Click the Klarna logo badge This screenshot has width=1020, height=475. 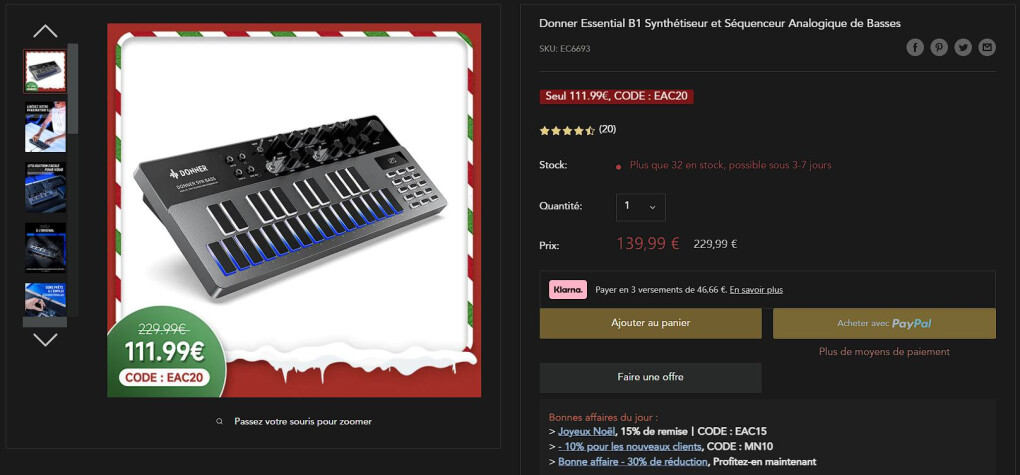pos(567,289)
